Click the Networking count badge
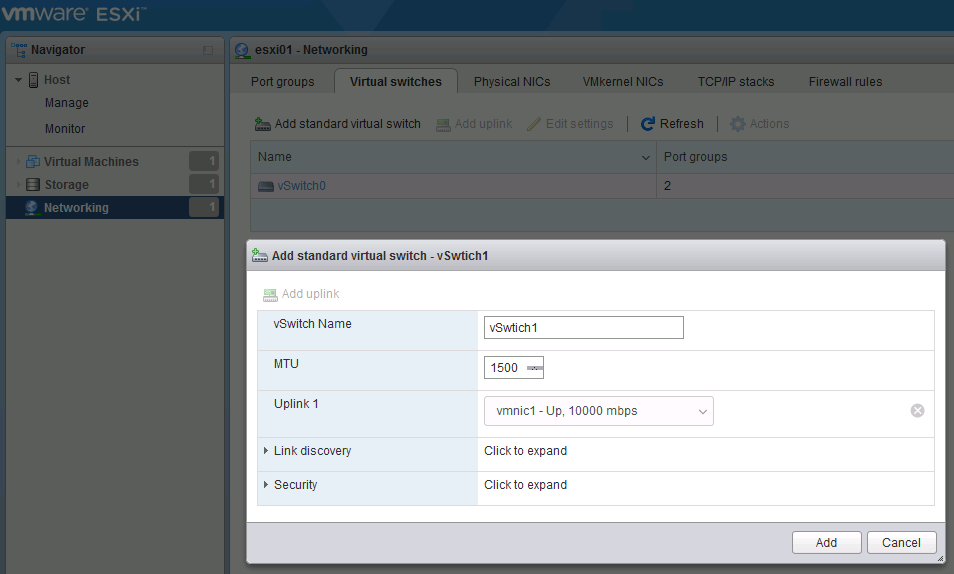Viewport: 954px width, 574px height. point(204,208)
